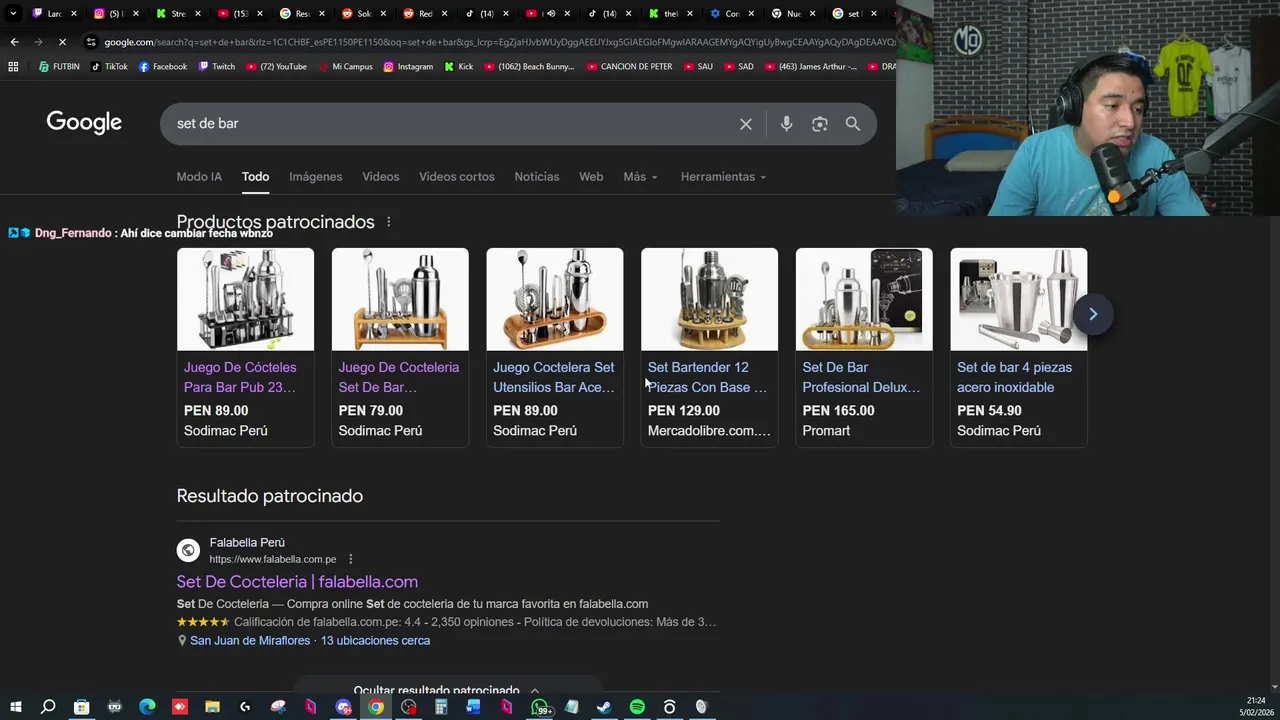Click the PEN 165.00 Promart product image
This screenshot has width=1280, height=720.
[x=864, y=299]
